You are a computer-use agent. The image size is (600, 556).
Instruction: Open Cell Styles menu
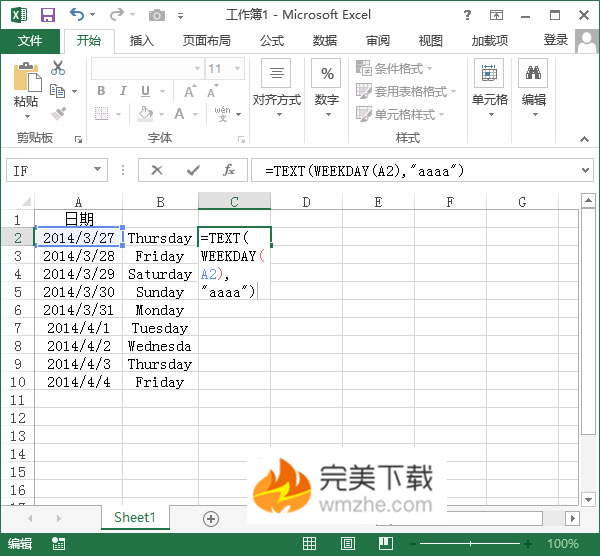[x=400, y=114]
